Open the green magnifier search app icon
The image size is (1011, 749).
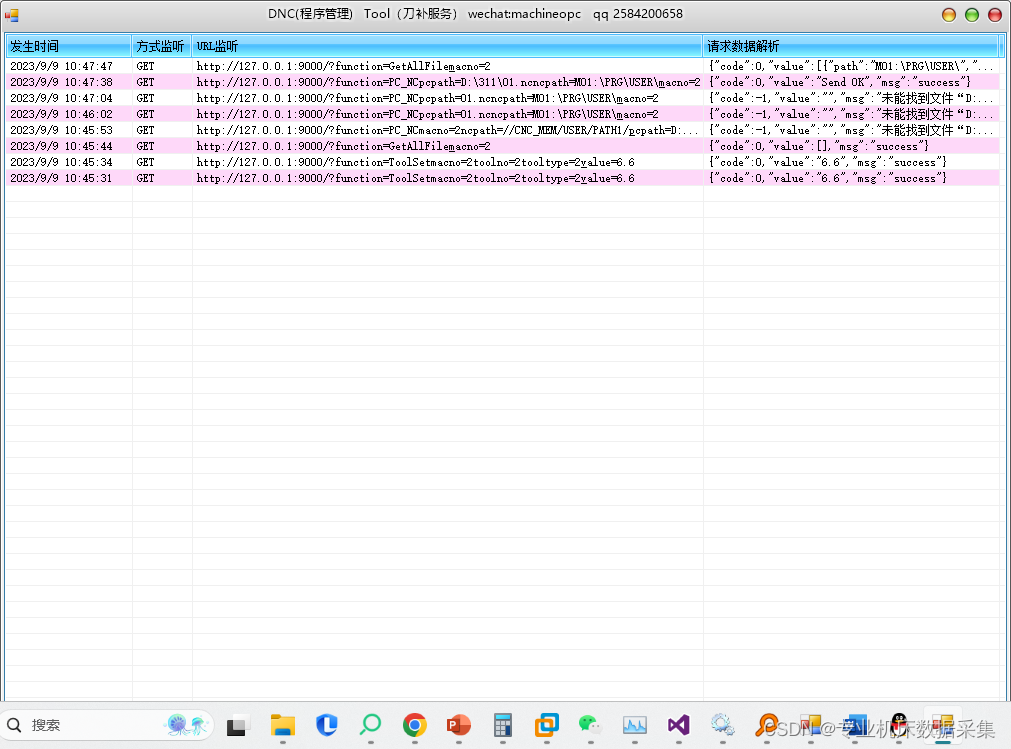coord(371,725)
